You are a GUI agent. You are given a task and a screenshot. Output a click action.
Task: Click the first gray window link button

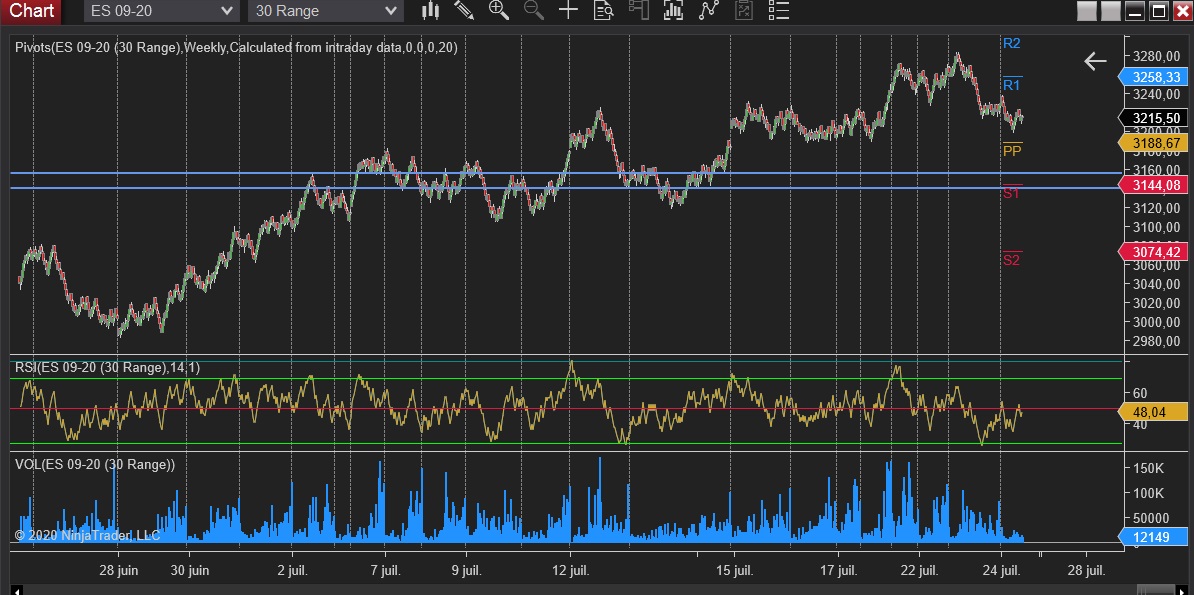click(1087, 11)
